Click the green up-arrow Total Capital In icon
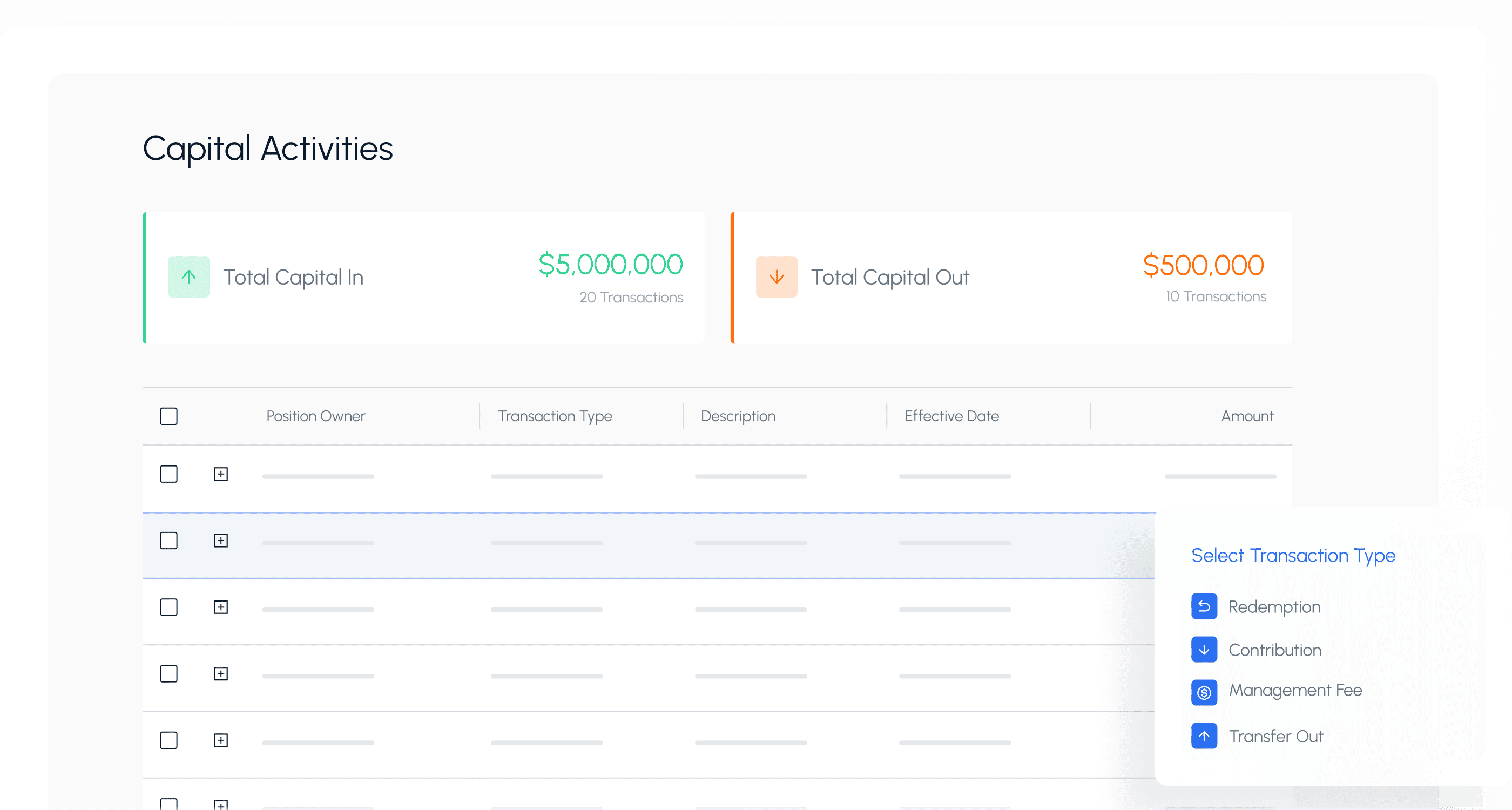 pyautogui.click(x=188, y=276)
